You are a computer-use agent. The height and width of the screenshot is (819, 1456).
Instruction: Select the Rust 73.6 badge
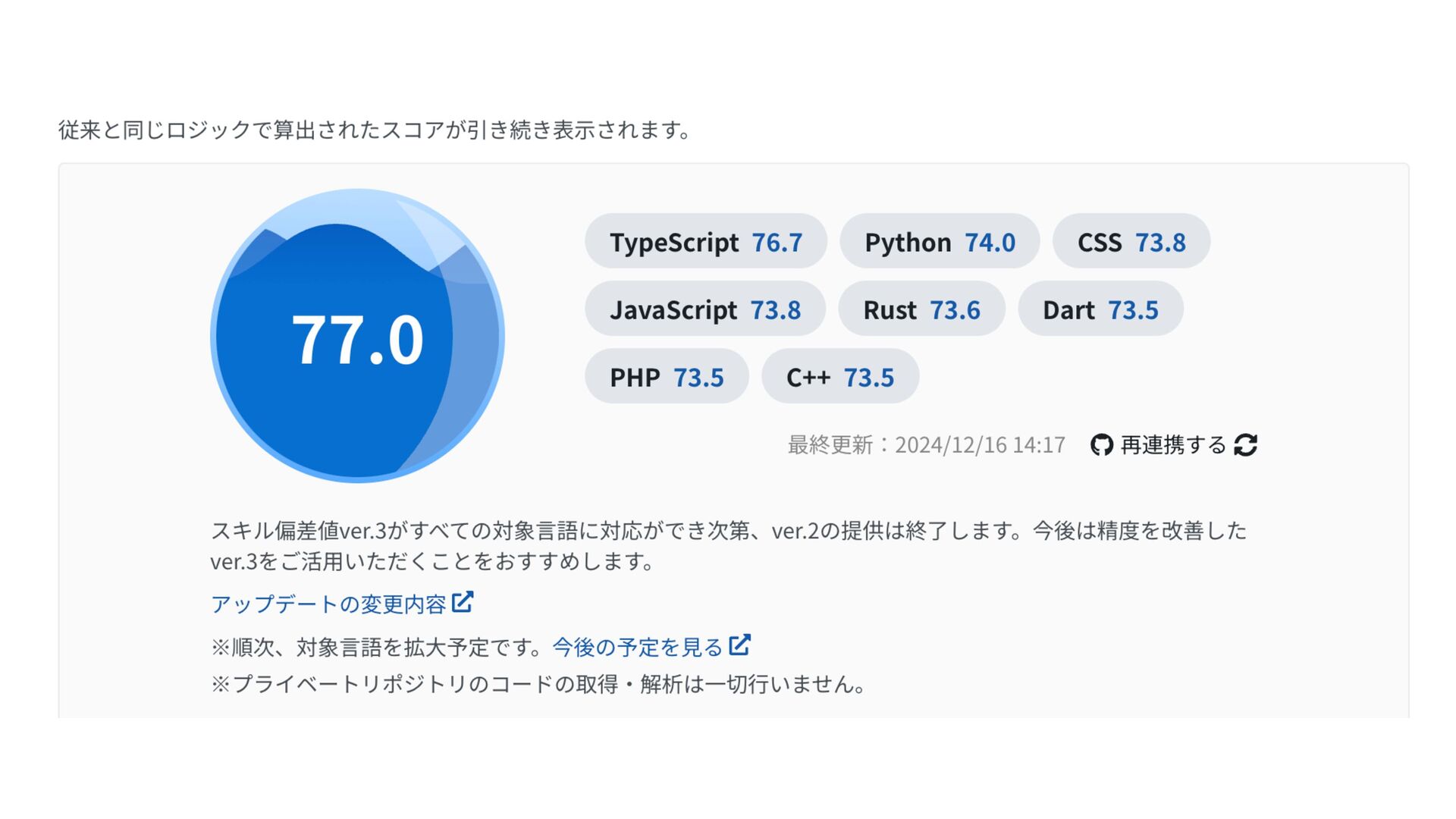(921, 309)
